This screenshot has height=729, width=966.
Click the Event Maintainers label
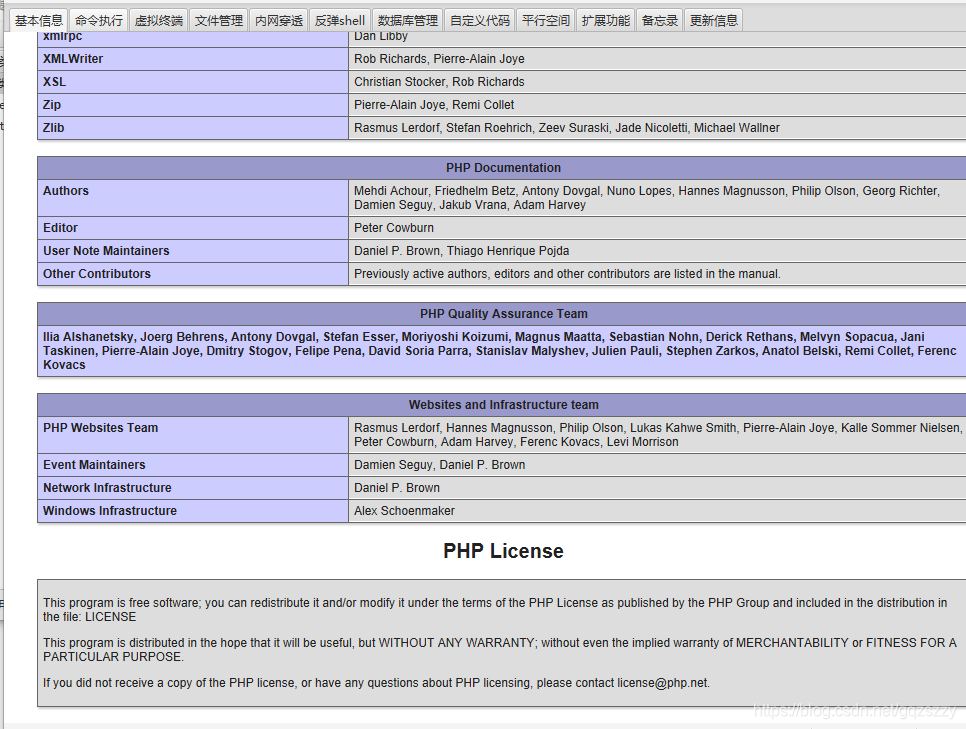pos(193,465)
